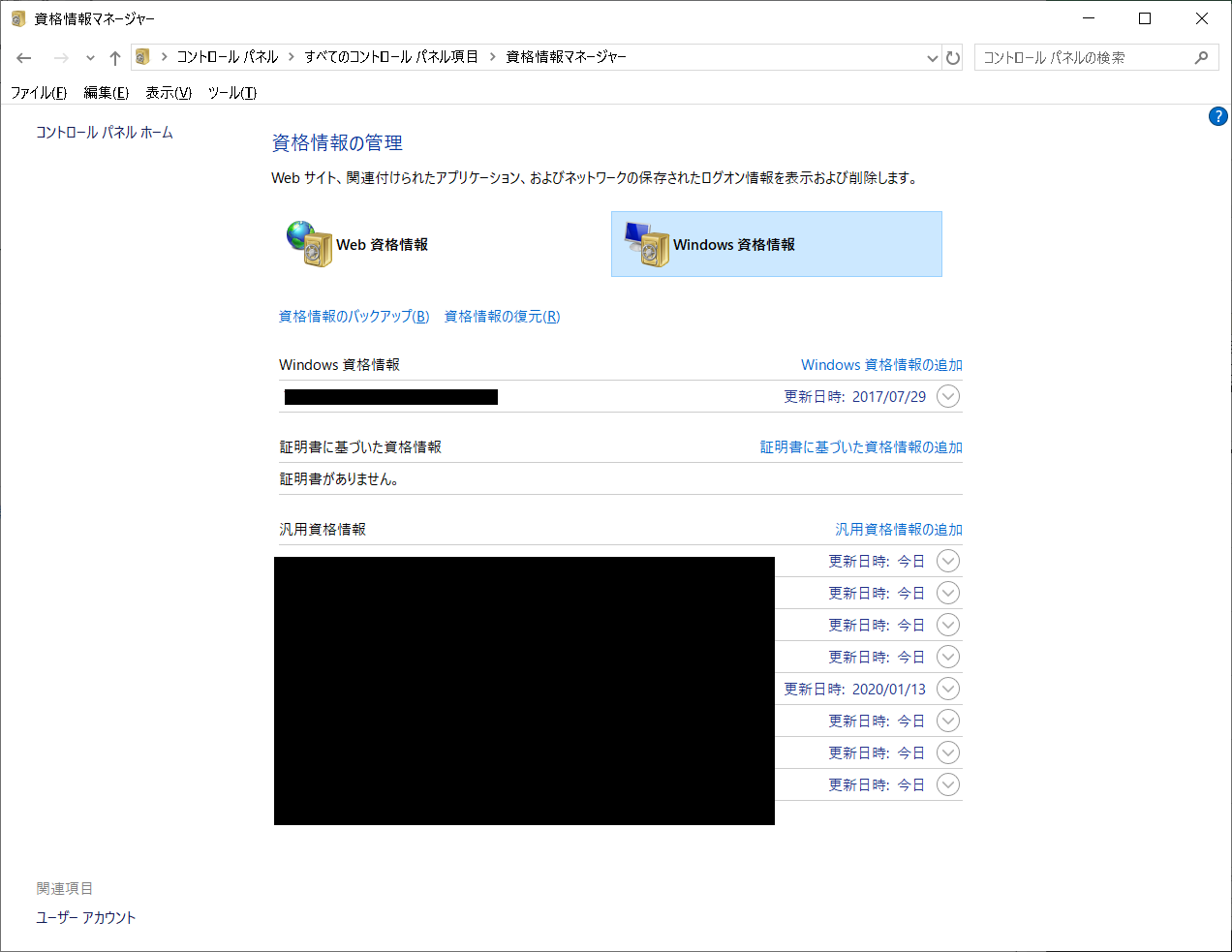Click 証明書がありません。 text
The width and height of the screenshot is (1232, 952).
click(339, 479)
